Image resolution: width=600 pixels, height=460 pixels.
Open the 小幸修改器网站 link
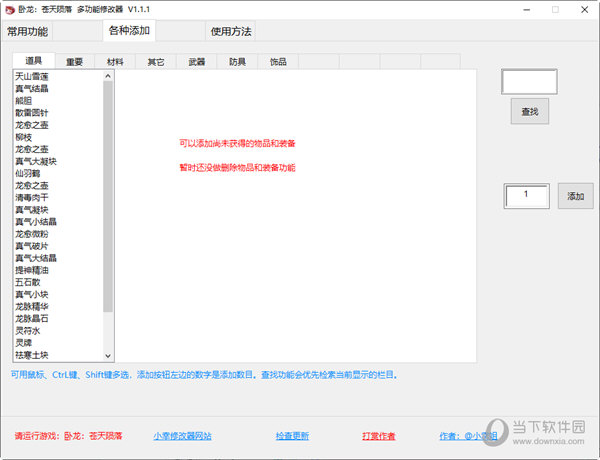click(x=183, y=436)
